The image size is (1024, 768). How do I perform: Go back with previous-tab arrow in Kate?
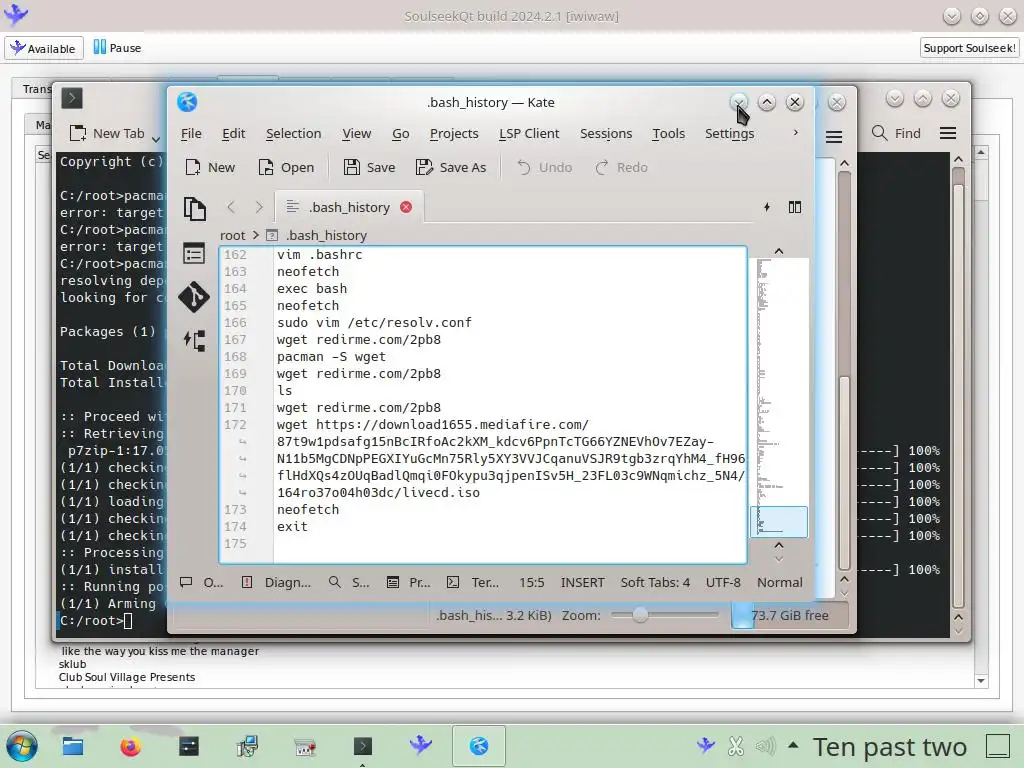click(x=231, y=207)
